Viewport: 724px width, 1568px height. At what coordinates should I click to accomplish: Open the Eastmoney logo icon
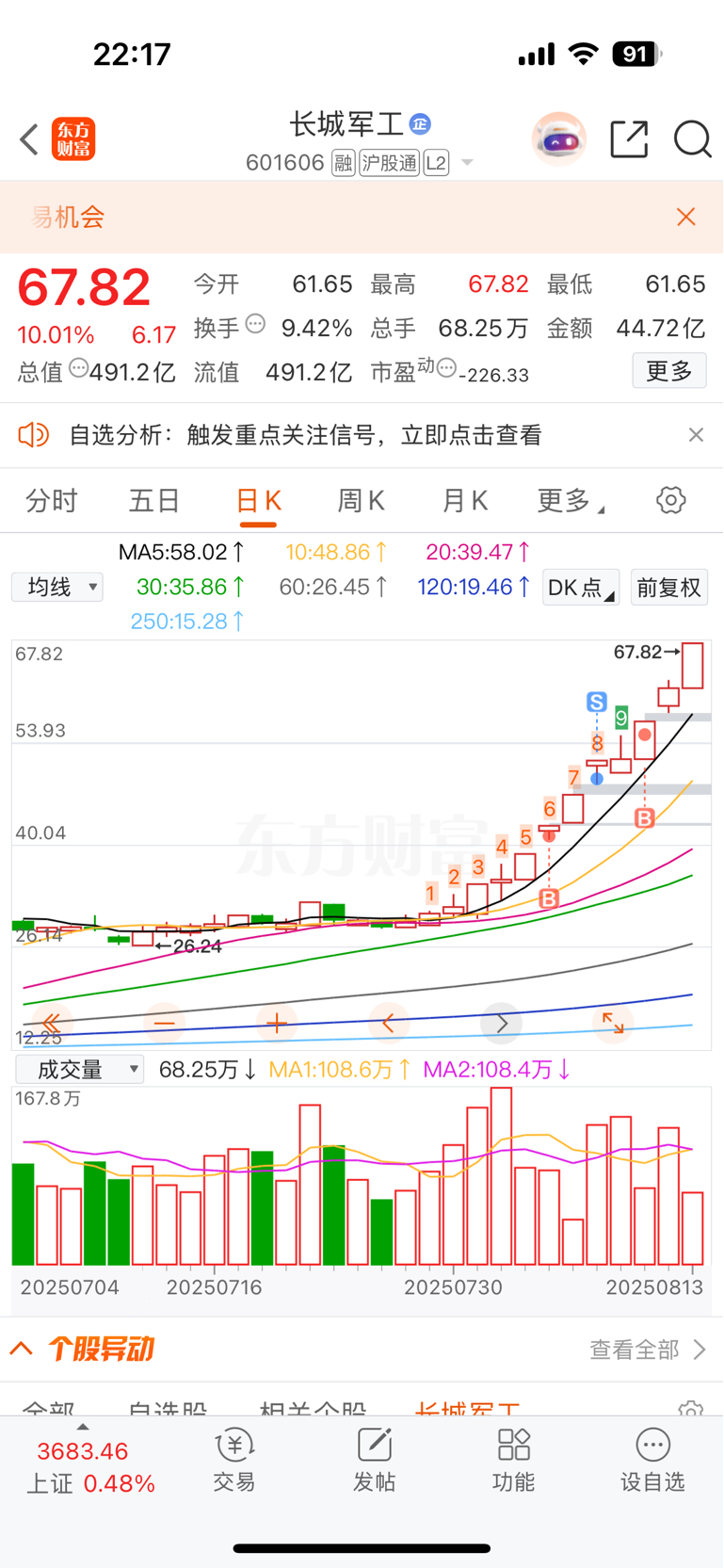(x=73, y=139)
